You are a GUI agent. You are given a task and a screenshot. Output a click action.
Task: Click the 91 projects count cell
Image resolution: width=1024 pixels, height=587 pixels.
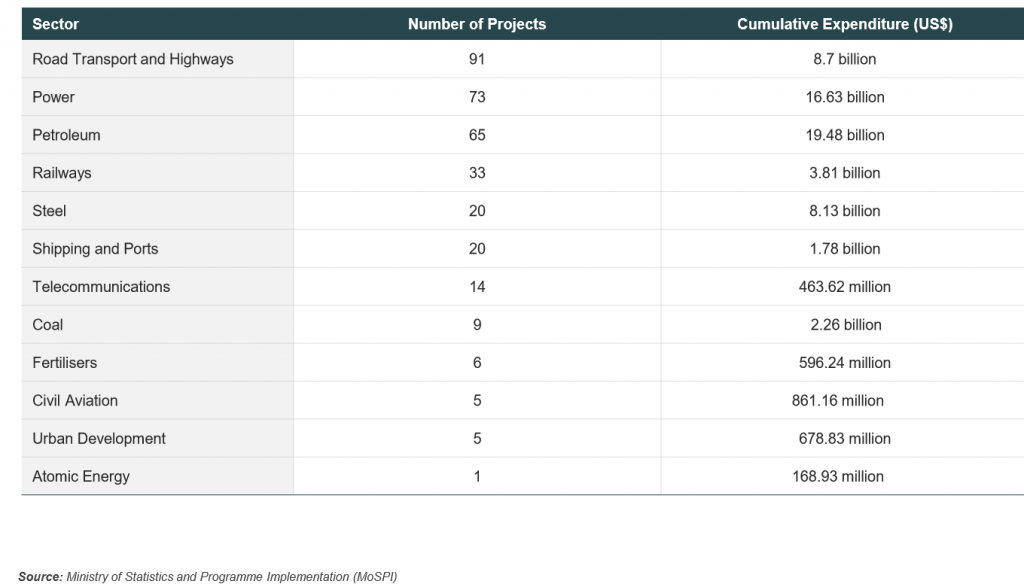coord(477,59)
